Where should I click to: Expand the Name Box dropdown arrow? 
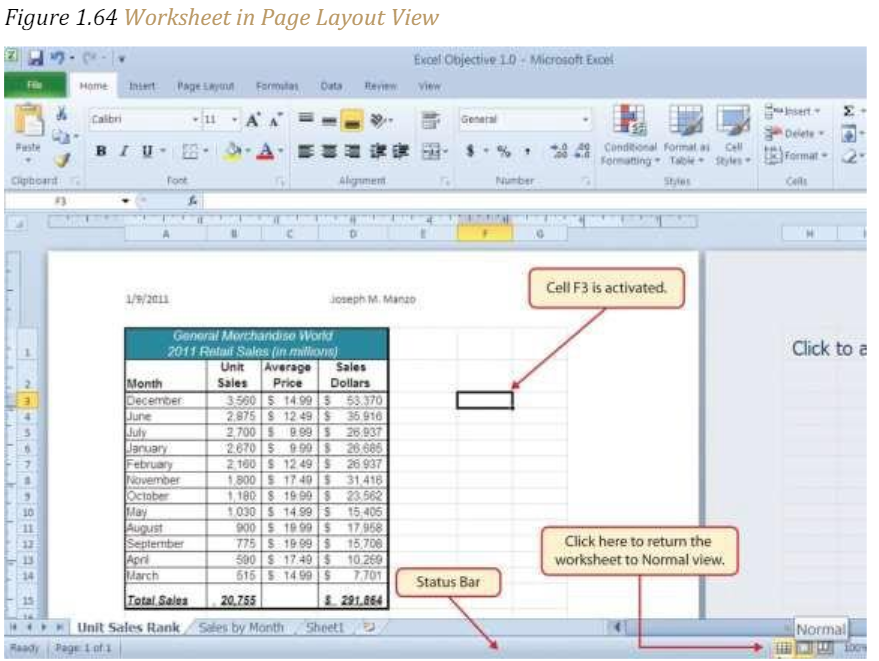tap(125, 201)
